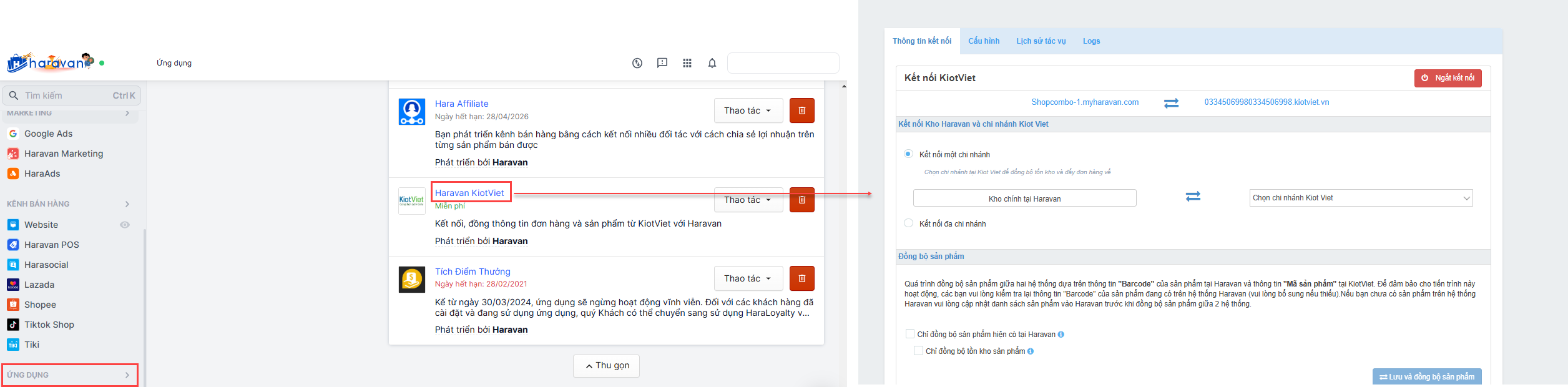Open the feedback message icon
Screen dimensions: 1568x387
point(662,63)
